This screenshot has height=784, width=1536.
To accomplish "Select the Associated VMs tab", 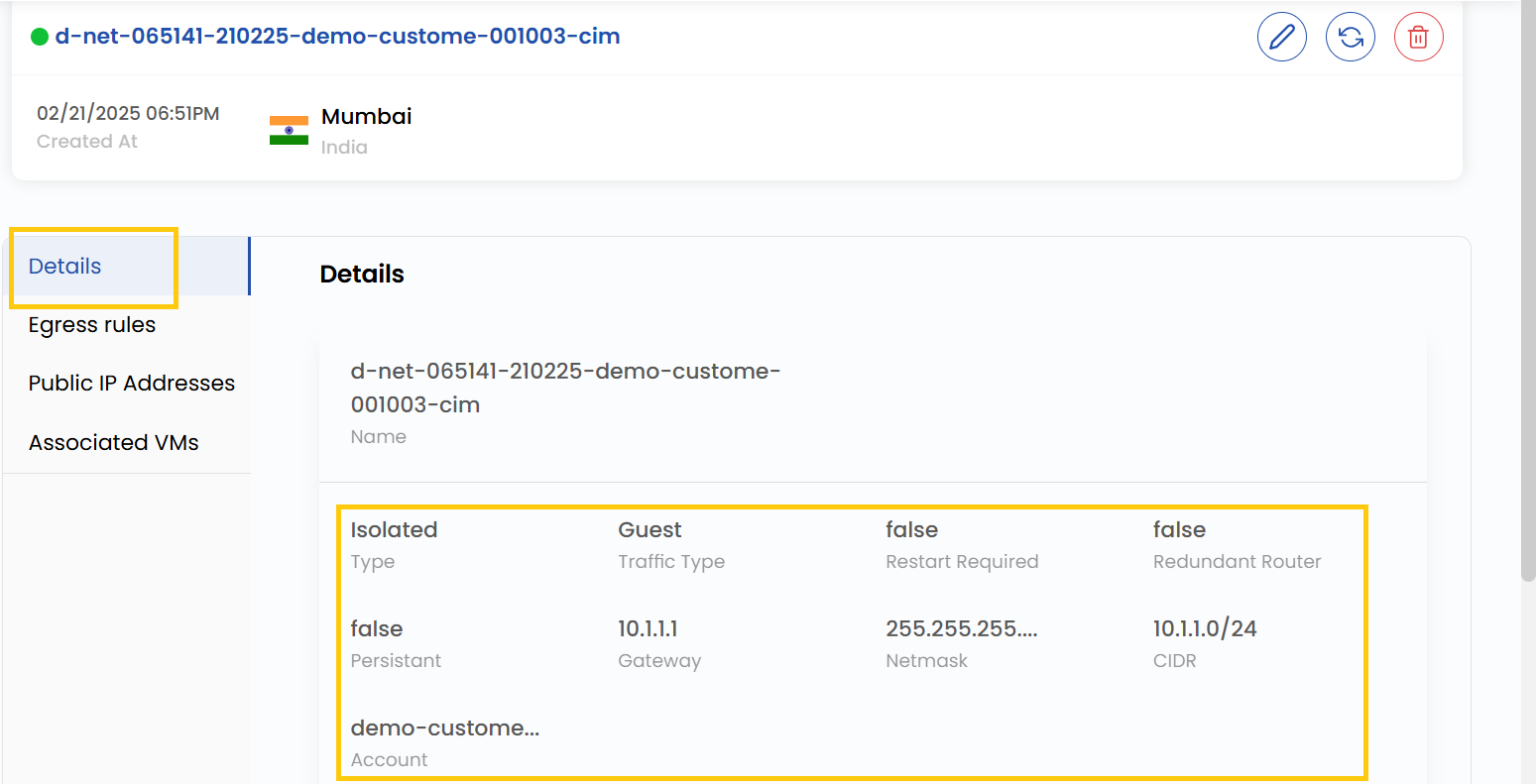I will [114, 443].
